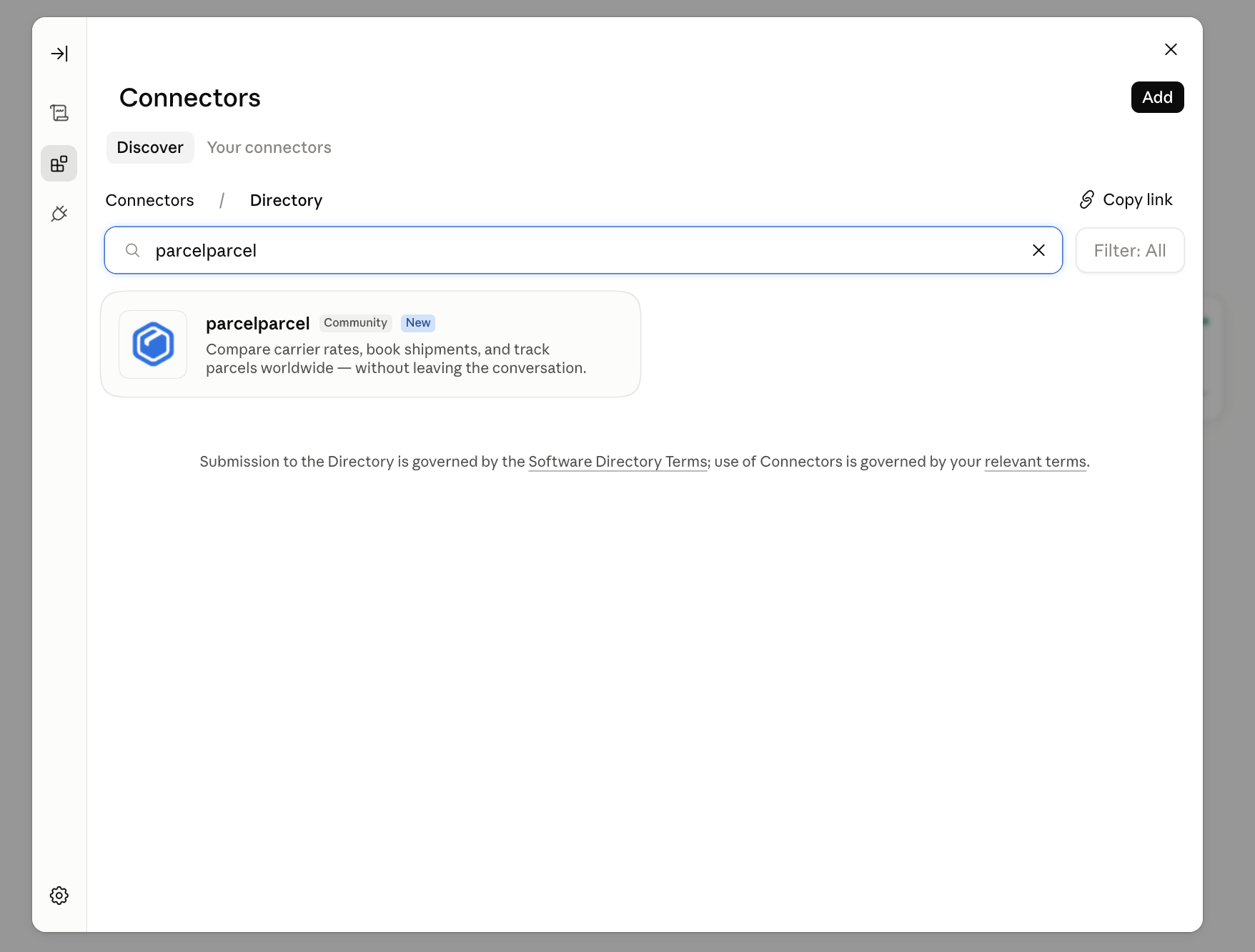Image resolution: width=1255 pixels, height=952 pixels.
Task: Expand the collapsed sidebar arrow icon
Action: click(59, 54)
